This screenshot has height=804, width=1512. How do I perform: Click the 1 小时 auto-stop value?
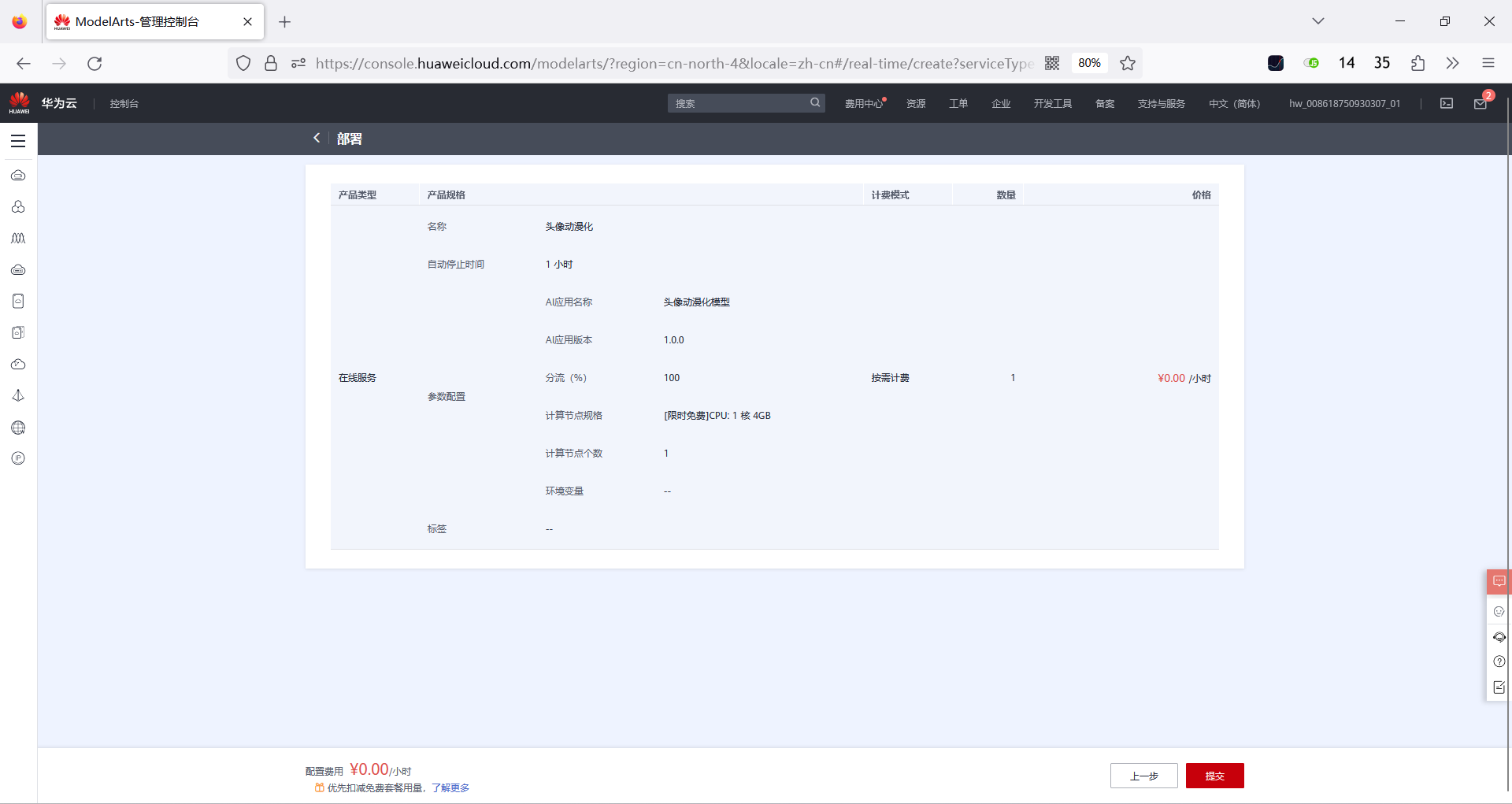pyautogui.click(x=559, y=264)
